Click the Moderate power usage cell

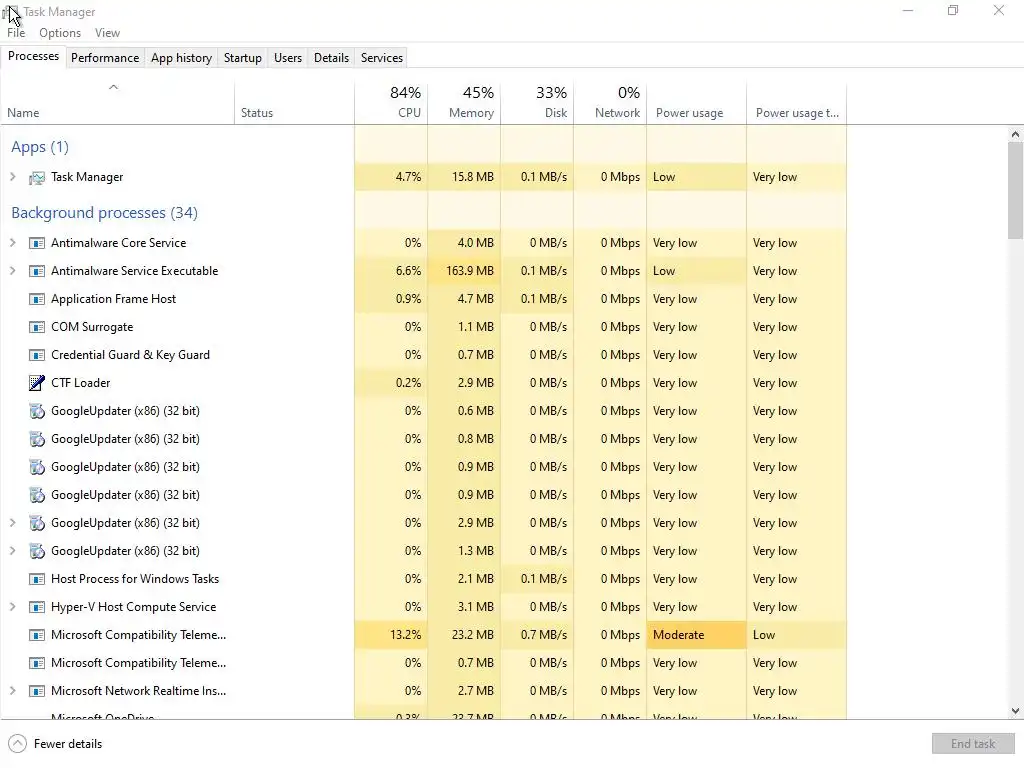click(697, 635)
